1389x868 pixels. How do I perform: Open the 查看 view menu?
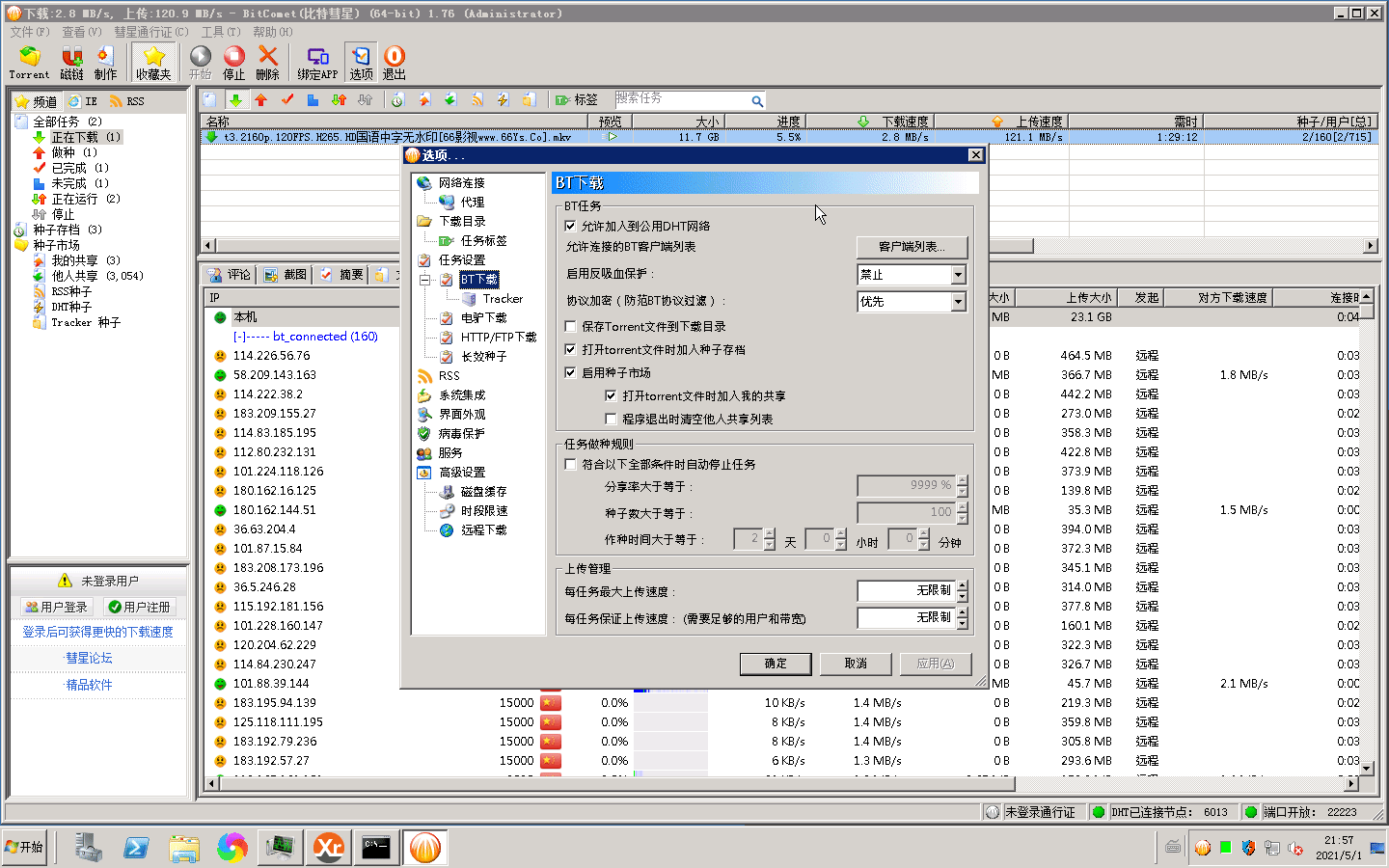[x=82, y=32]
